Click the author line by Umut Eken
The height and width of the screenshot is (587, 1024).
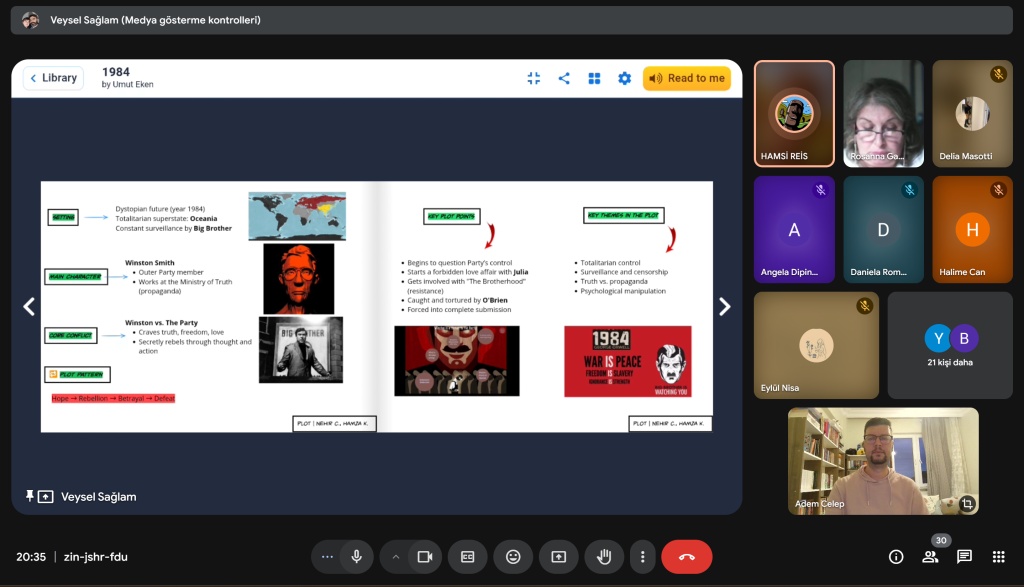(127, 84)
